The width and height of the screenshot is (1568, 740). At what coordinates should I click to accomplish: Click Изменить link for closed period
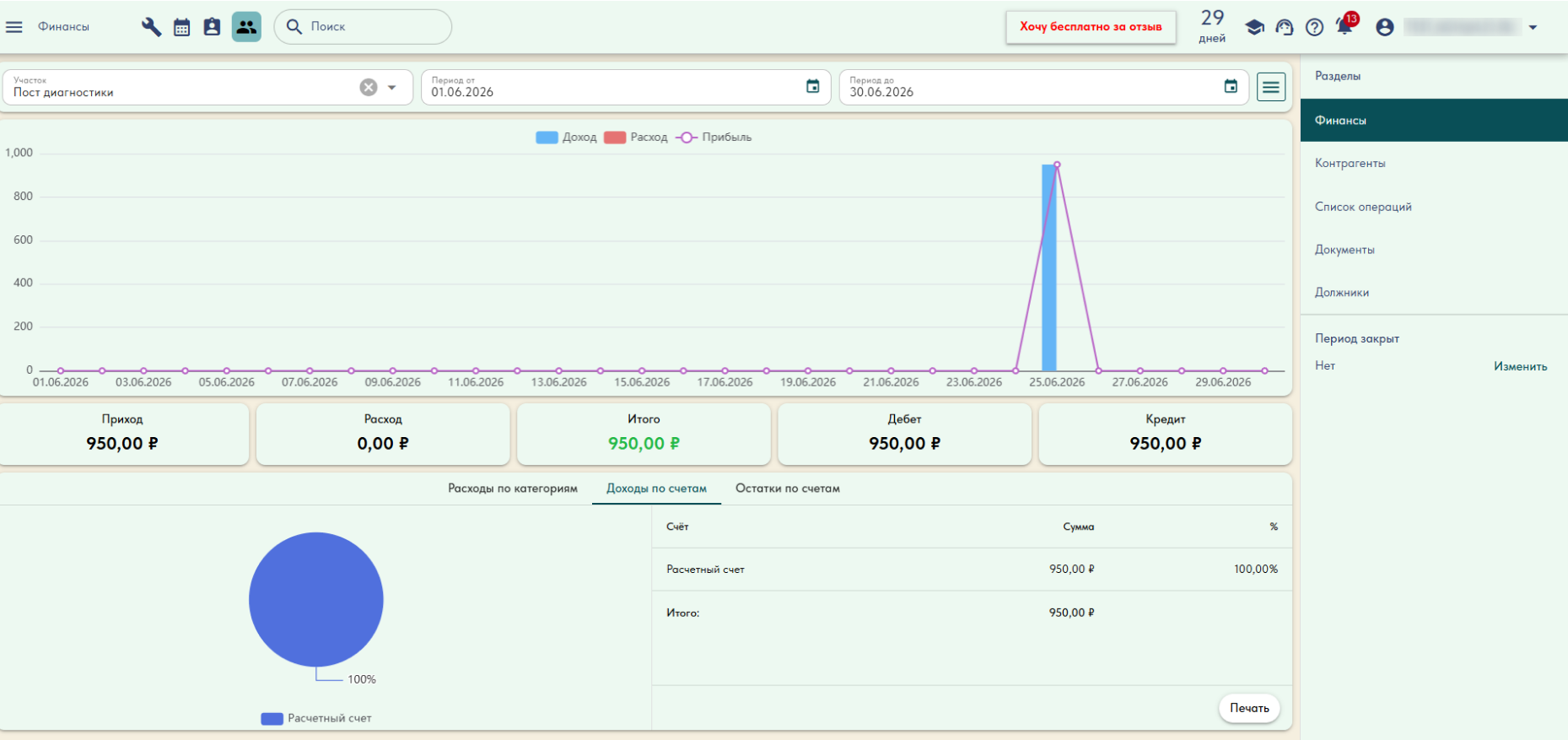point(1520,366)
